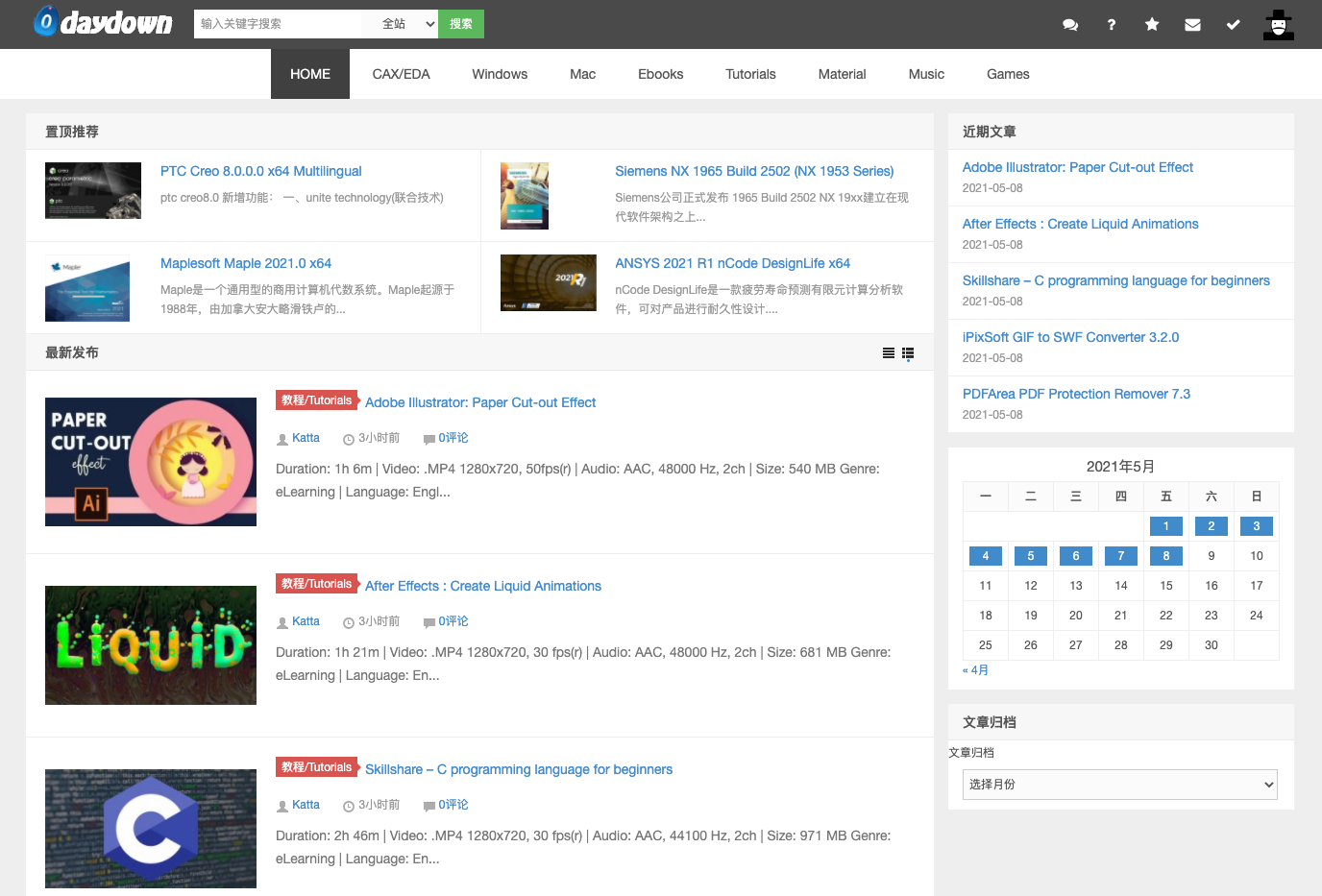Open the CAX/EDA menu
1322x896 pixels.
tap(402, 74)
